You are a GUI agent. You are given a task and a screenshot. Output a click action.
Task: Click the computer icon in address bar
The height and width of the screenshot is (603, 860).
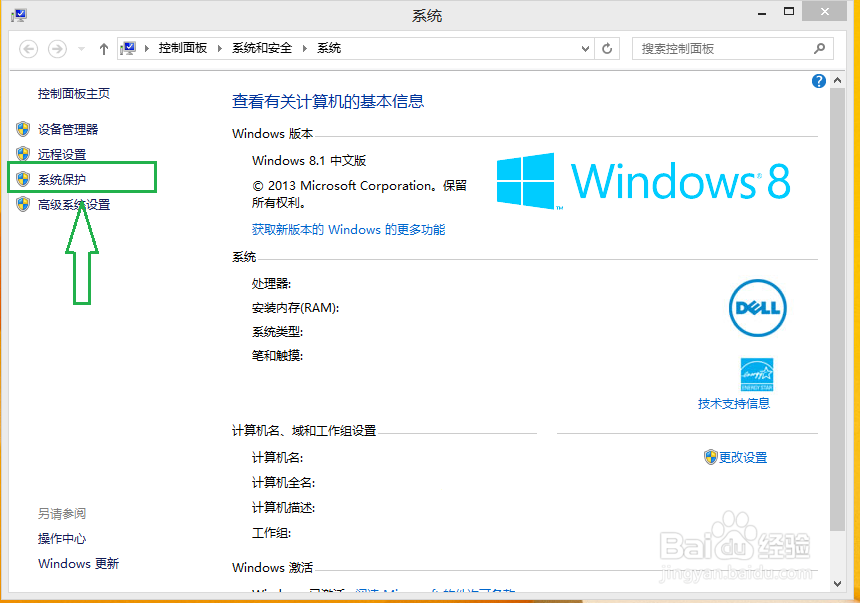tap(128, 48)
